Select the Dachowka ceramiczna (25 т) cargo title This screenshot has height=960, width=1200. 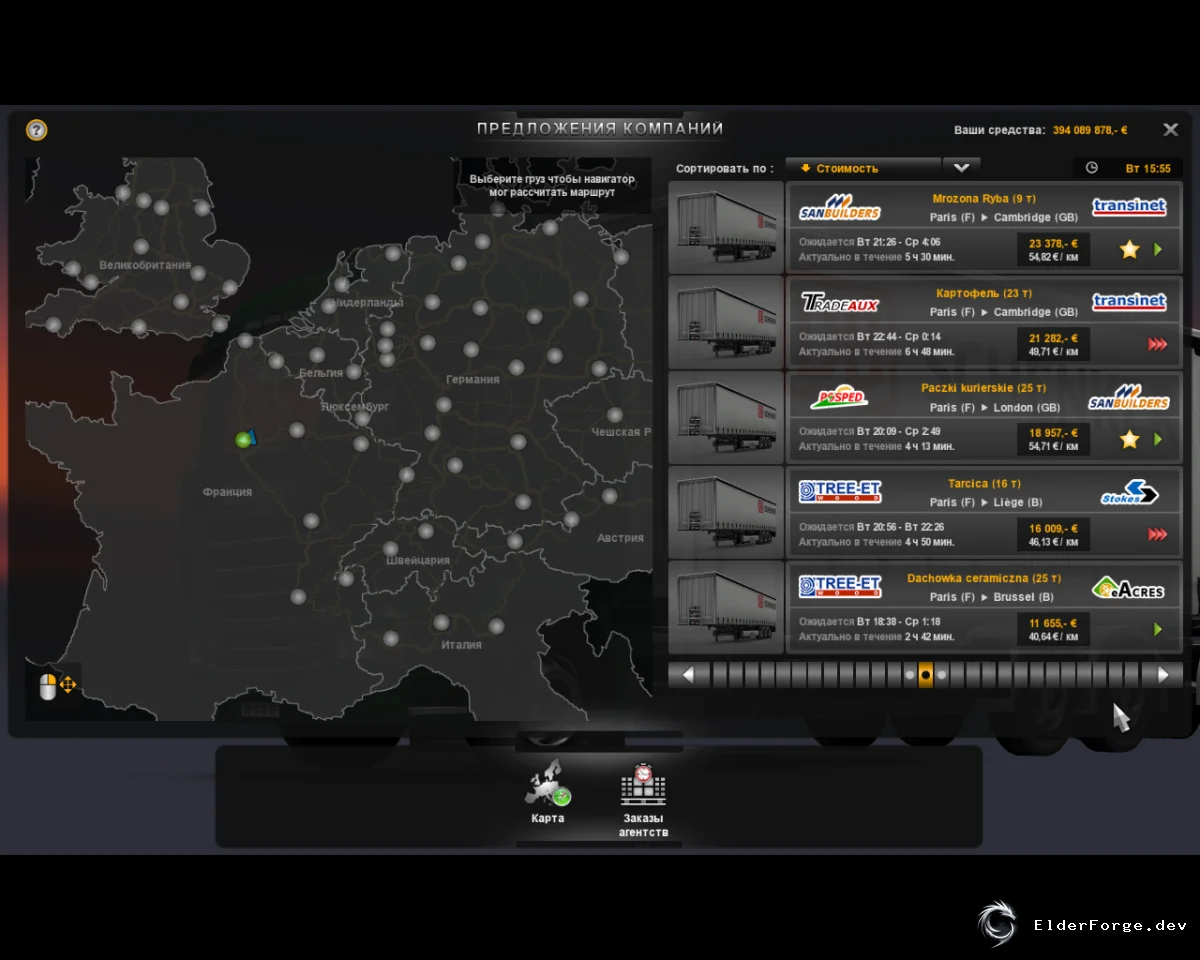(x=984, y=579)
